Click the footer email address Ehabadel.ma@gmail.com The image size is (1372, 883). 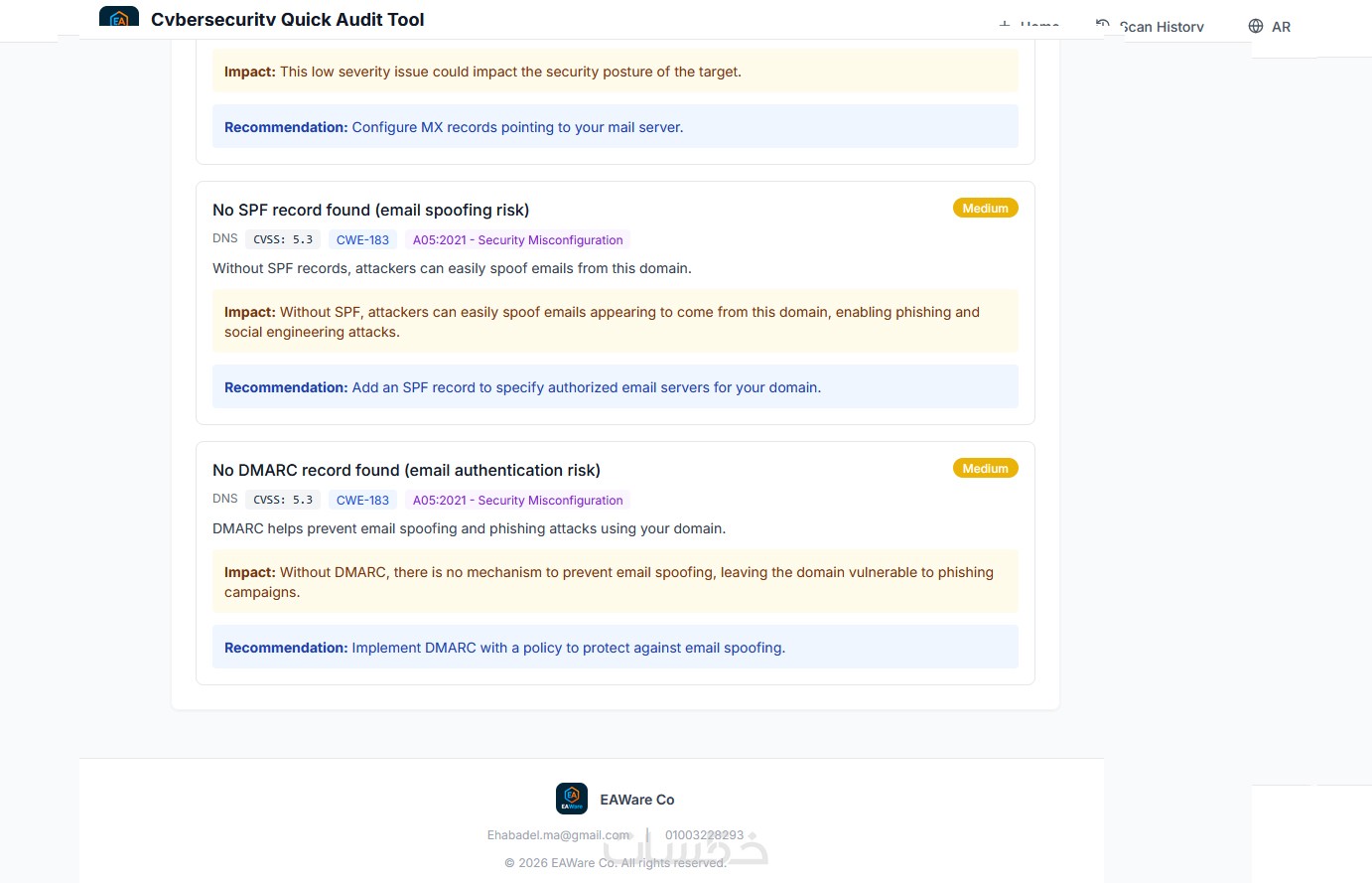[x=559, y=835]
